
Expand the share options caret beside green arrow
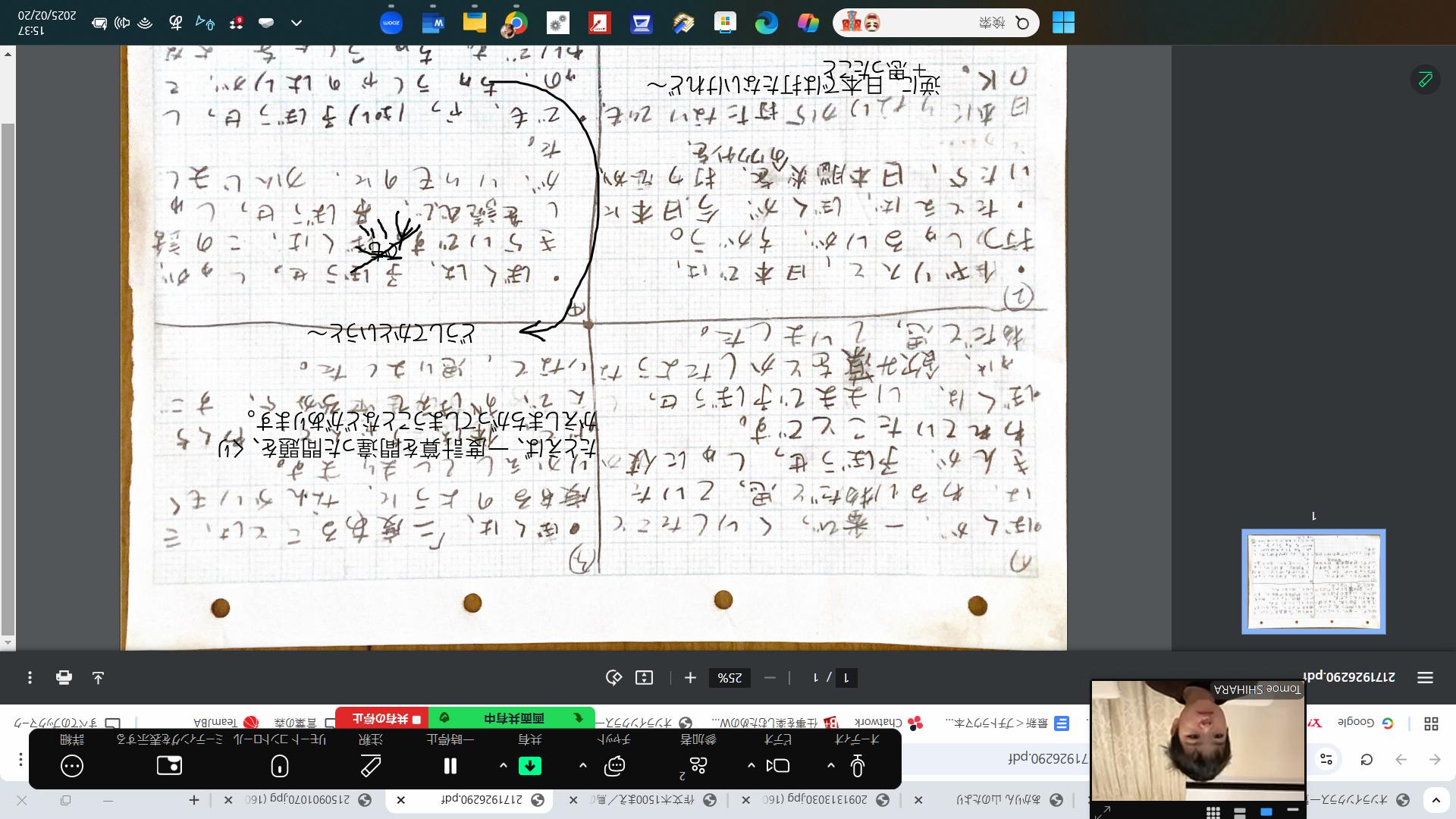pos(504,766)
